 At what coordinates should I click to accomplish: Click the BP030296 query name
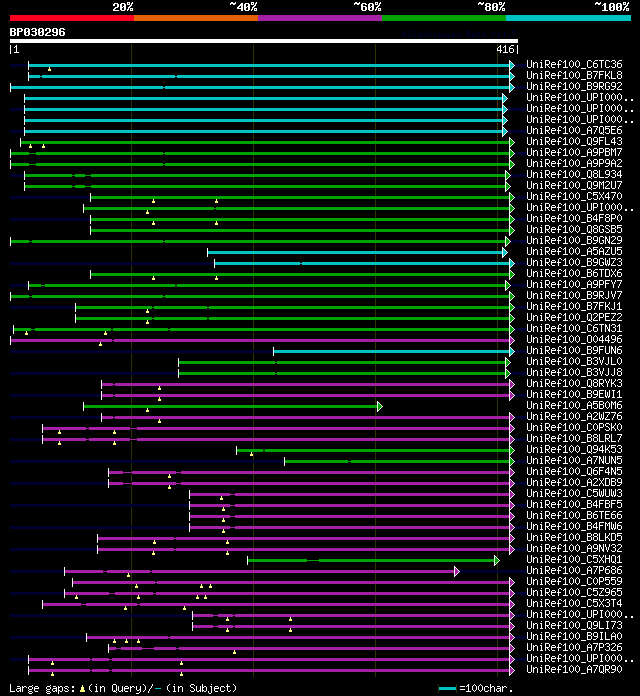click(37, 32)
